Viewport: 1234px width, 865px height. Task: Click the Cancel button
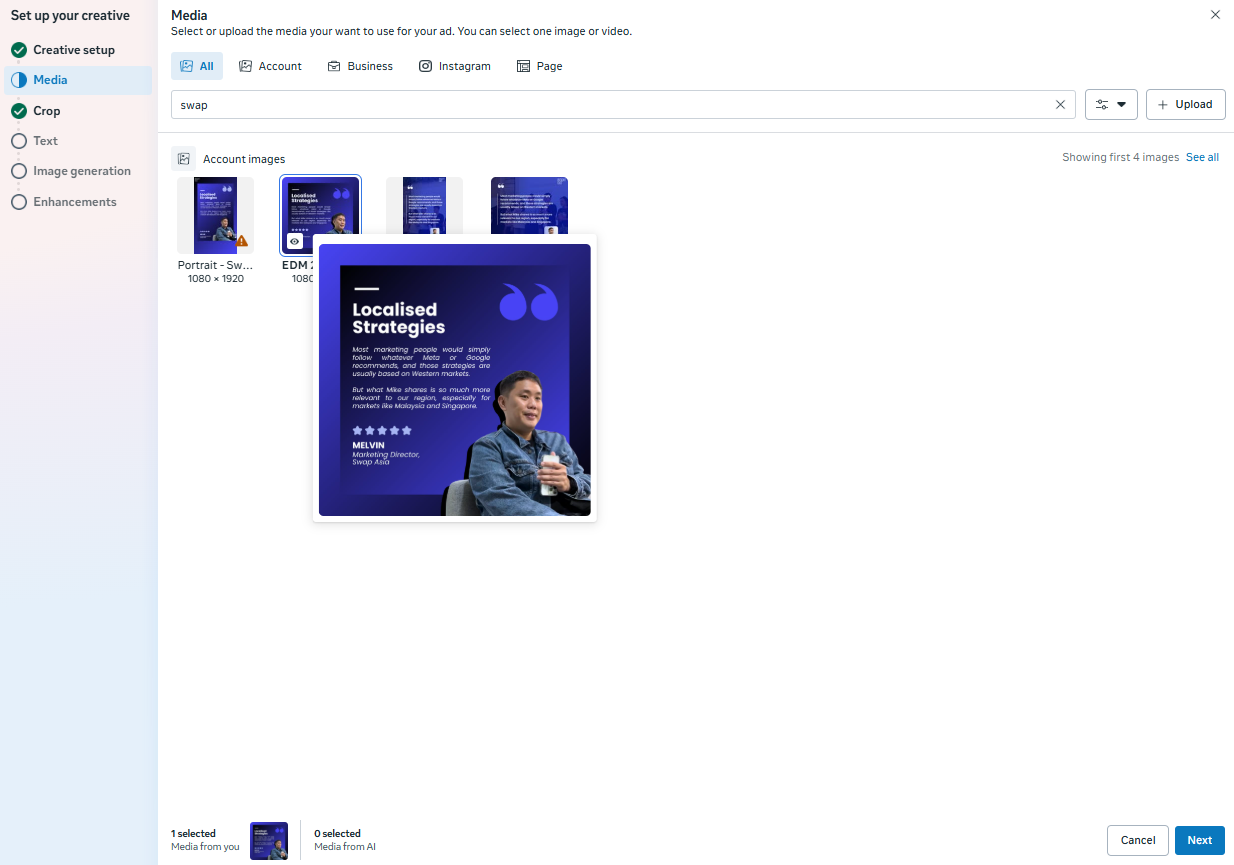coord(1138,840)
